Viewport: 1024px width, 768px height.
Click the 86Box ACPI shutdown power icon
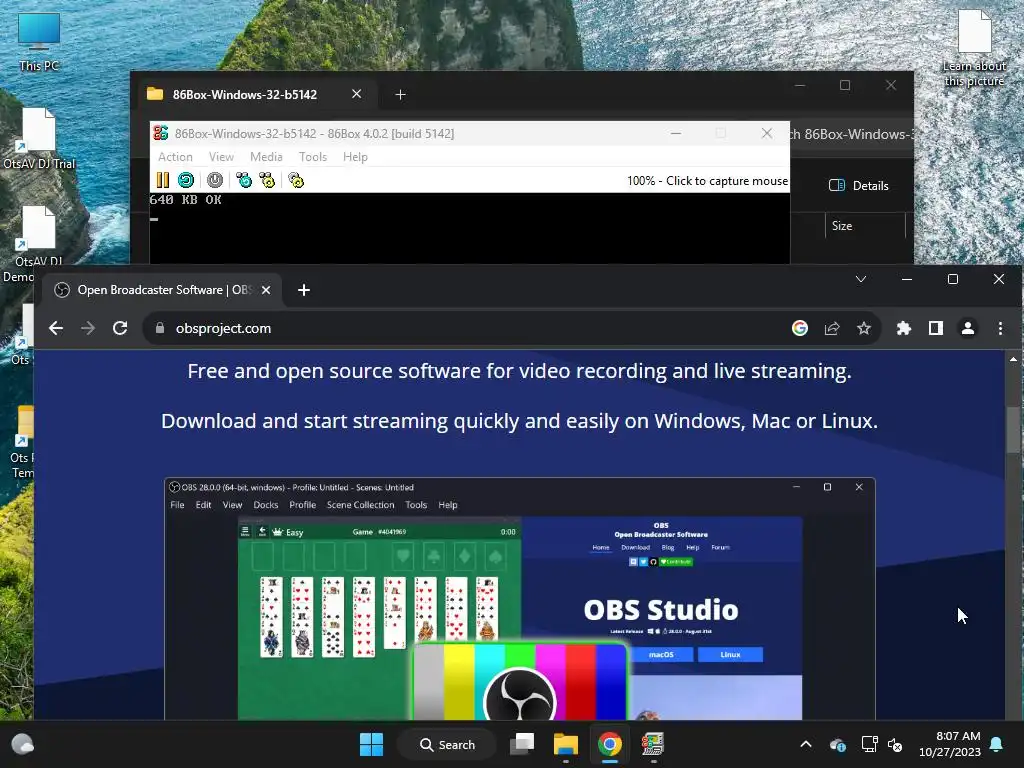pyautogui.click(x=215, y=180)
